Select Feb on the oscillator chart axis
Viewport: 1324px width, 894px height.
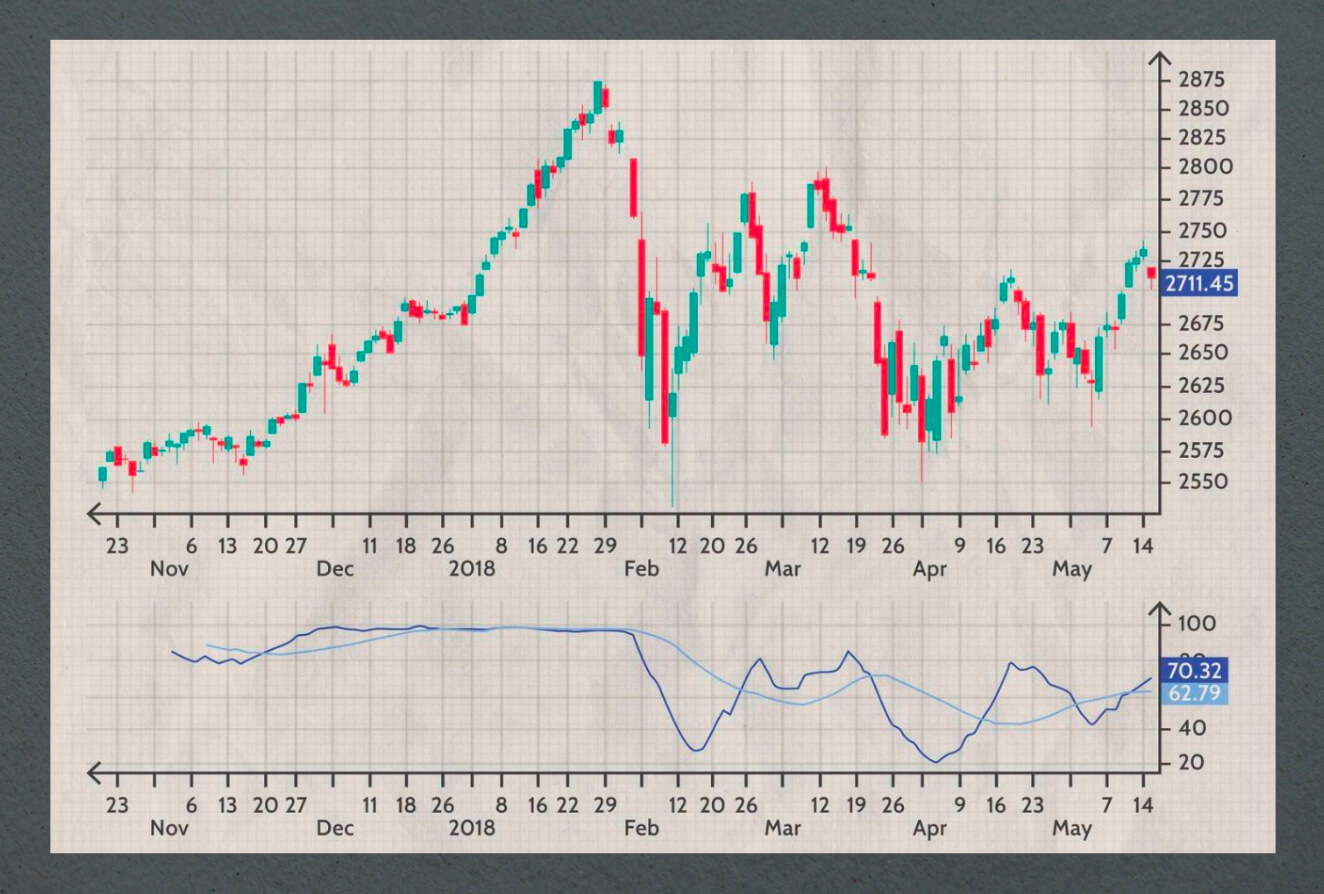click(641, 828)
